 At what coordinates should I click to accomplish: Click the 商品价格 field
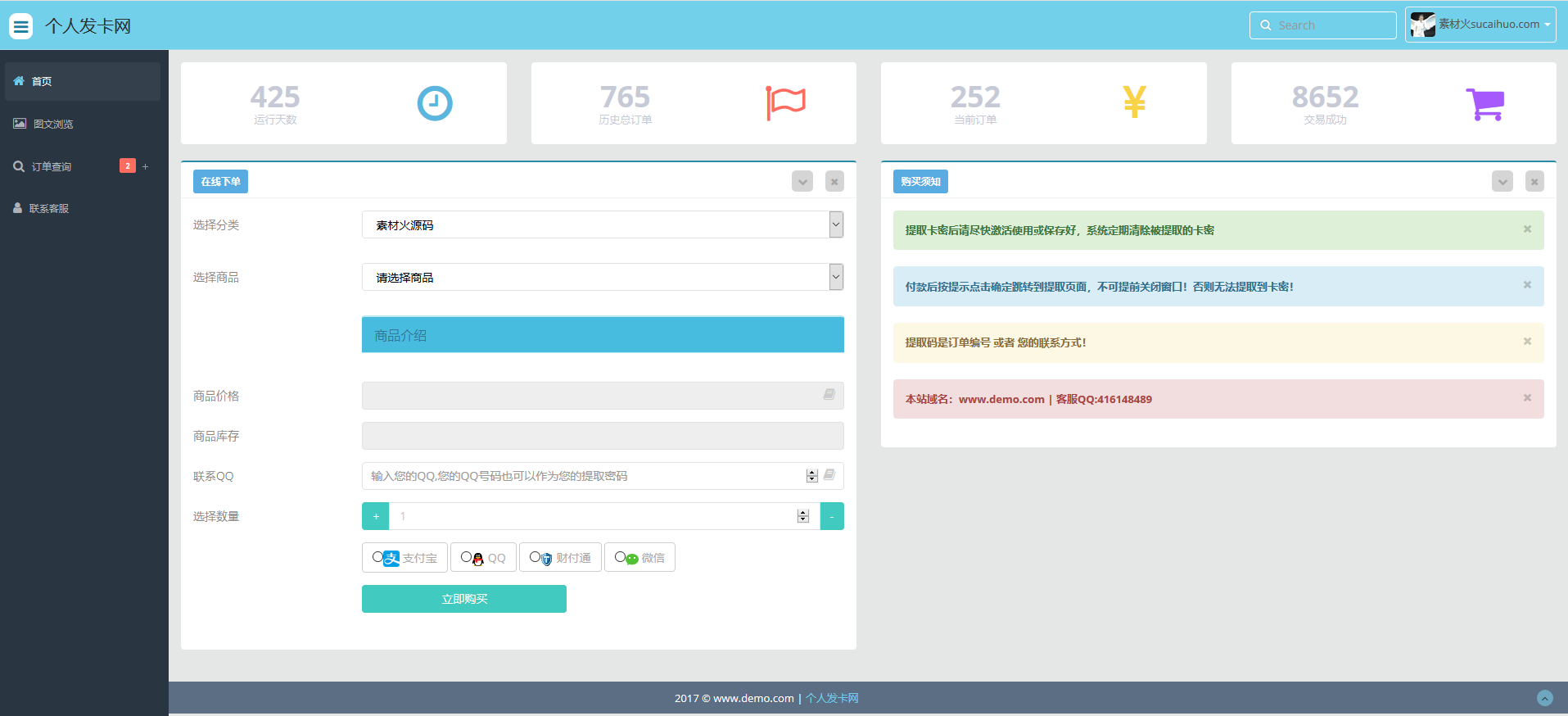(x=603, y=396)
